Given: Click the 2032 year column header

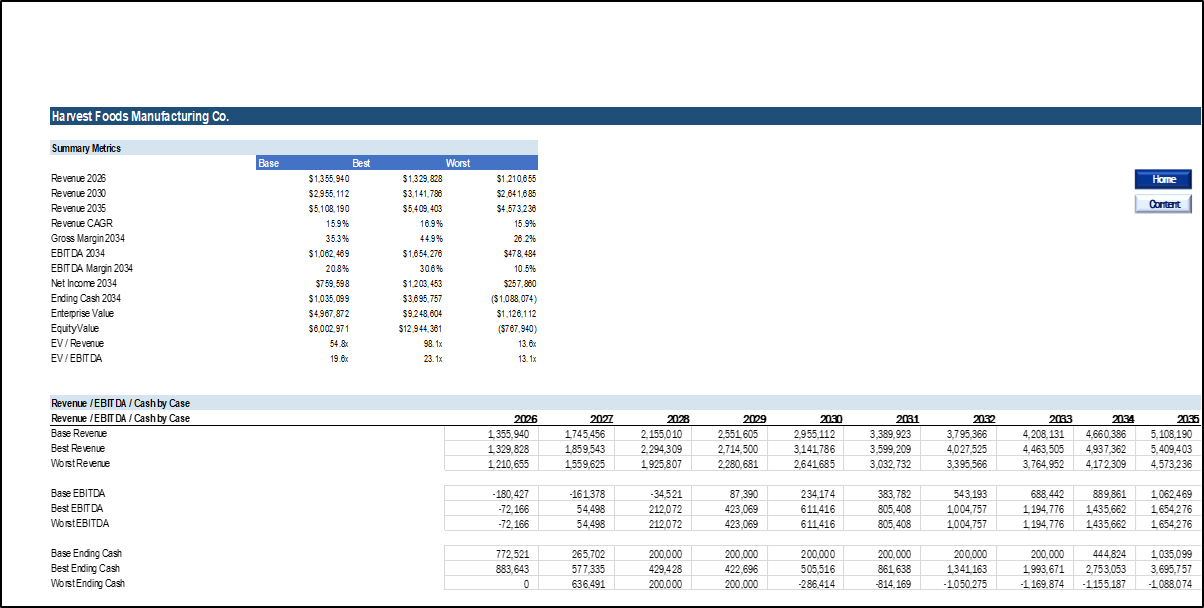Looking at the screenshot, I should [x=983, y=418].
